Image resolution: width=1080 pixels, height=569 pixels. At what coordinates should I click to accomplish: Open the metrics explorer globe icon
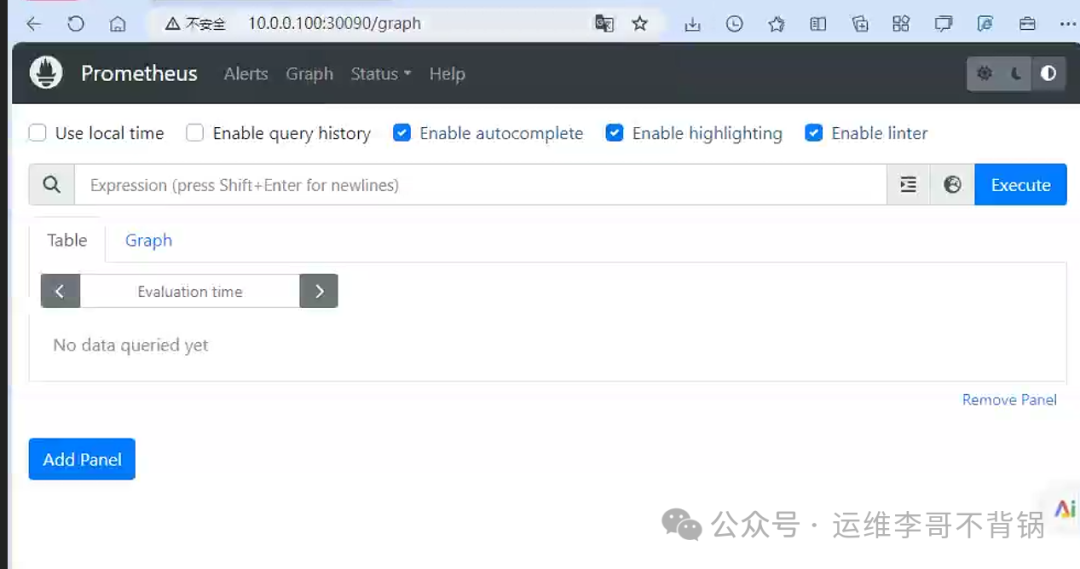click(x=953, y=185)
